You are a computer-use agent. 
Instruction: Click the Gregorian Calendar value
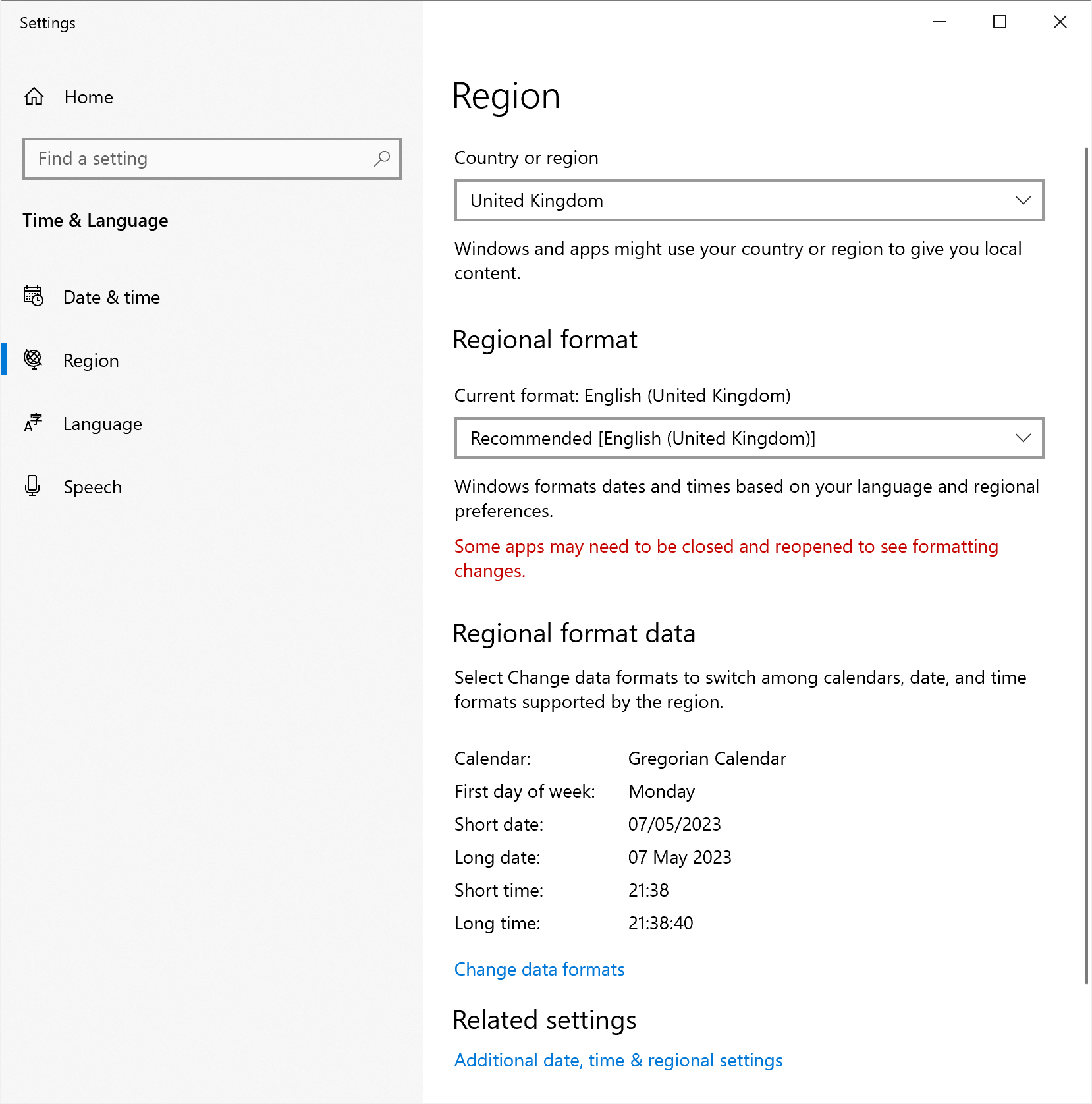(707, 758)
